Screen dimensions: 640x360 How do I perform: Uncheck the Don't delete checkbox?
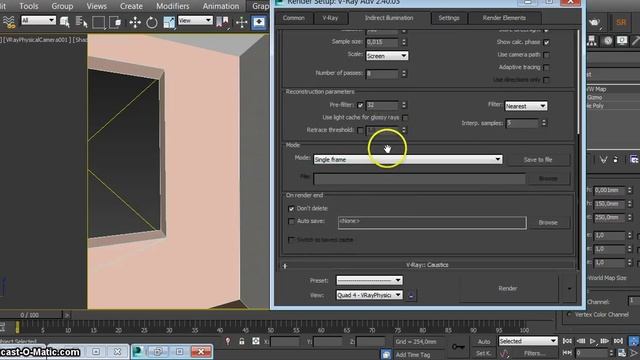coord(291,209)
